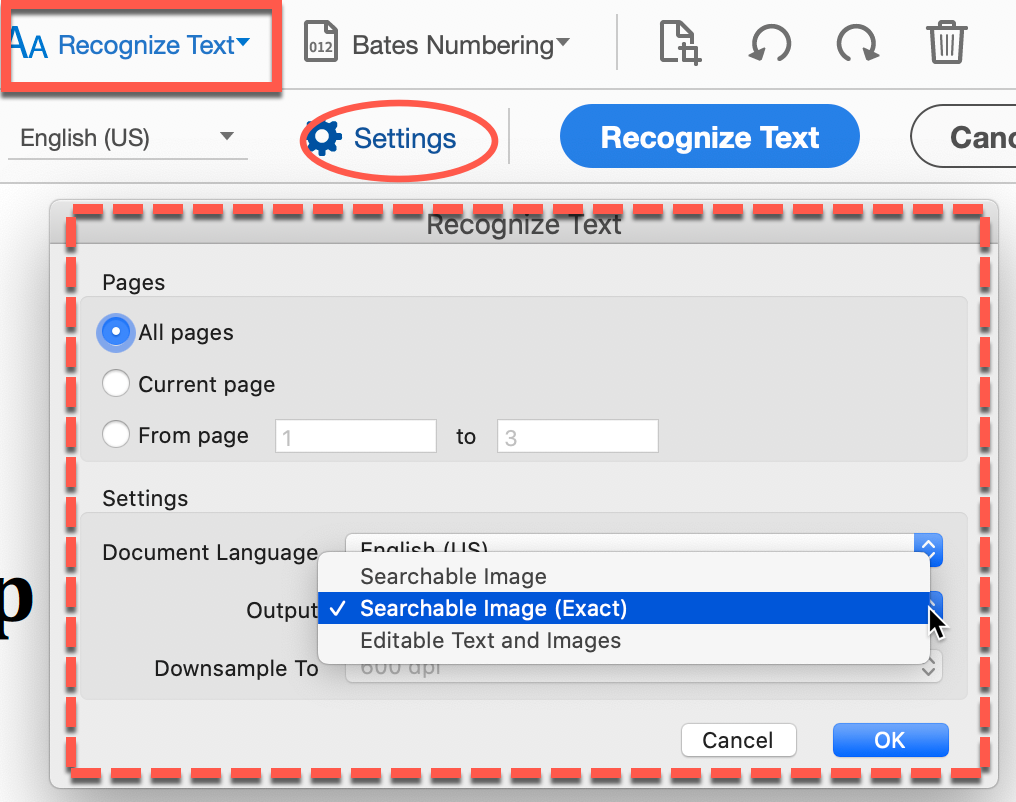Click the ending page number field

(x=577, y=436)
